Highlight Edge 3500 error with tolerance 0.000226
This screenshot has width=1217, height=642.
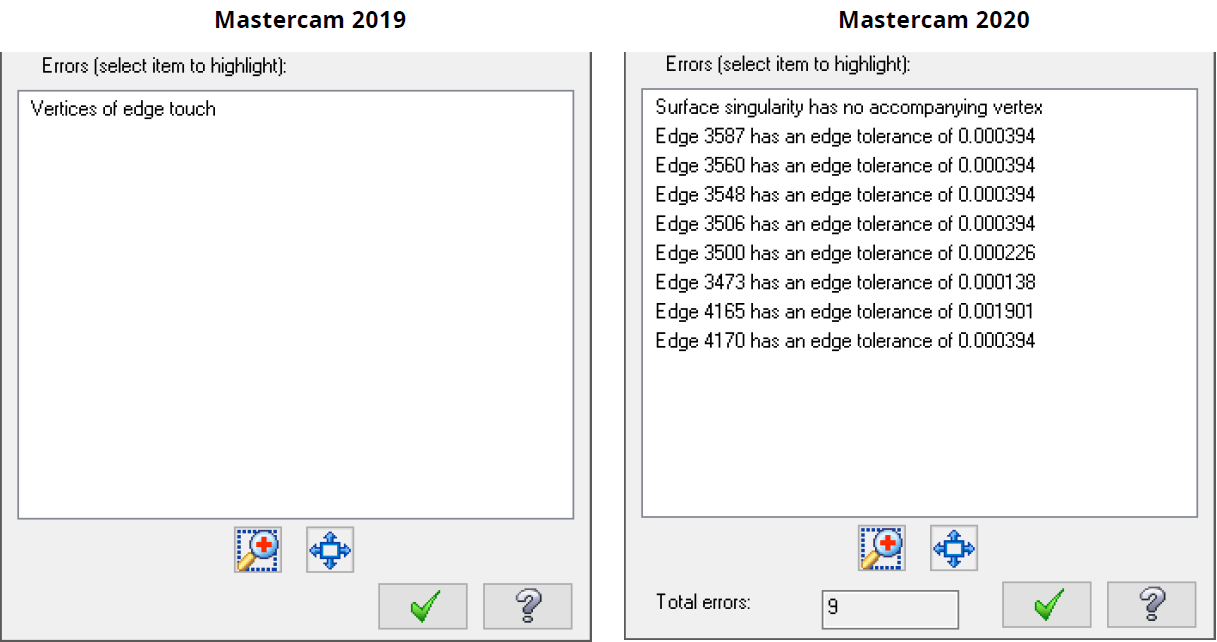coord(845,253)
